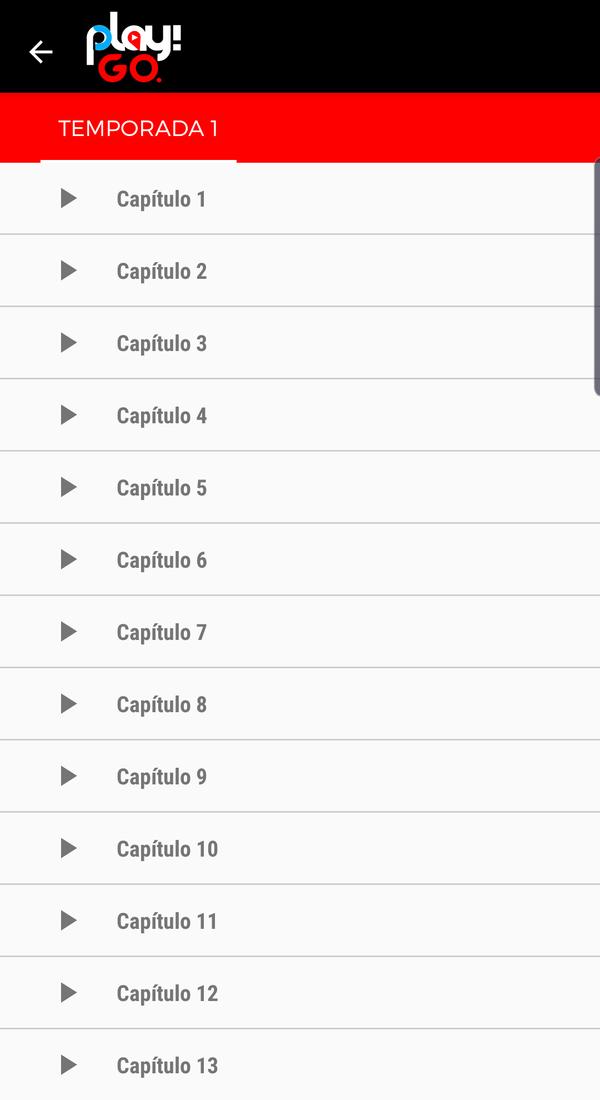Image resolution: width=600 pixels, height=1100 pixels.
Task: Select the TEMPORADA 1 tab
Action: (x=137, y=128)
